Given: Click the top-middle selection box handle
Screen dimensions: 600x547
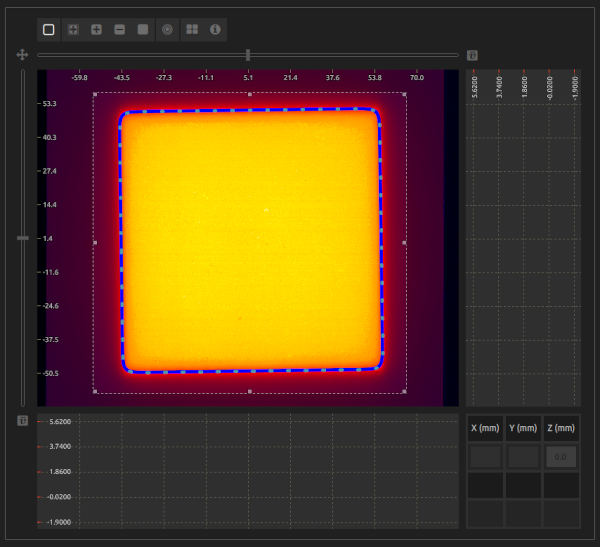Looking at the screenshot, I should coord(250,94).
